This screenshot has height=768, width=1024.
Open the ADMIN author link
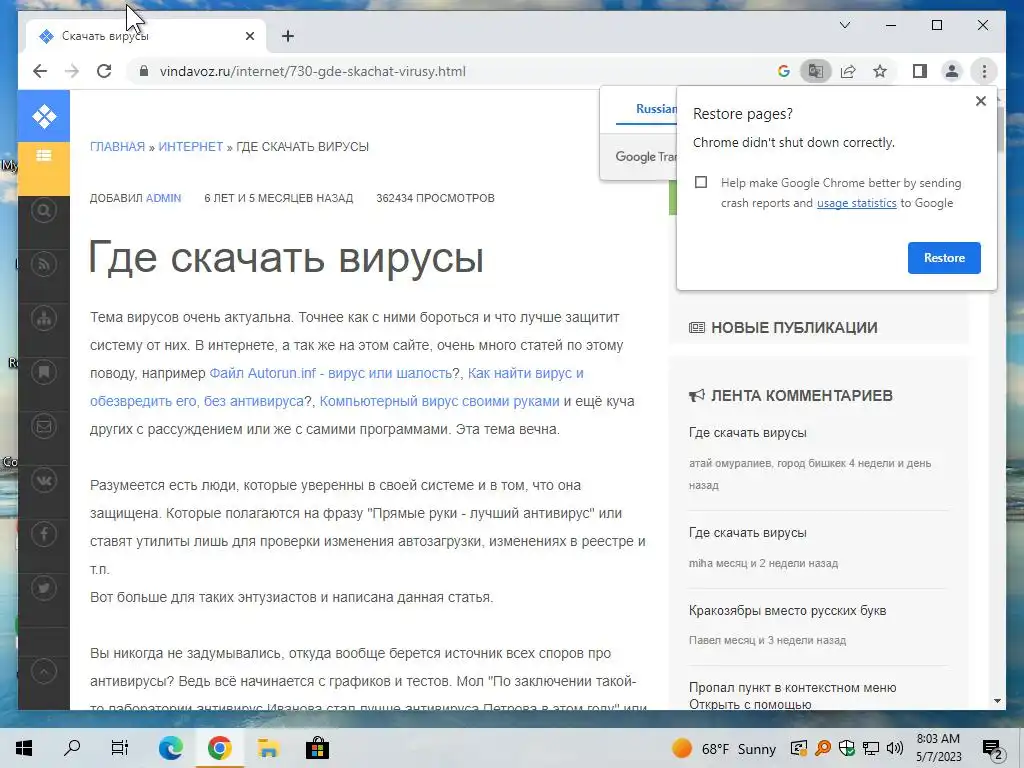[163, 198]
